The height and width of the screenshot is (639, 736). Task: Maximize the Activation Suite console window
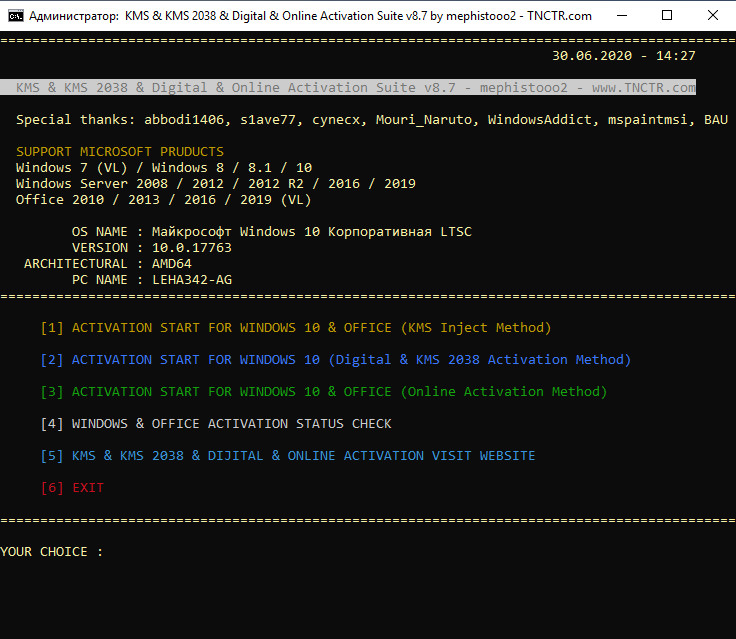(x=667, y=15)
